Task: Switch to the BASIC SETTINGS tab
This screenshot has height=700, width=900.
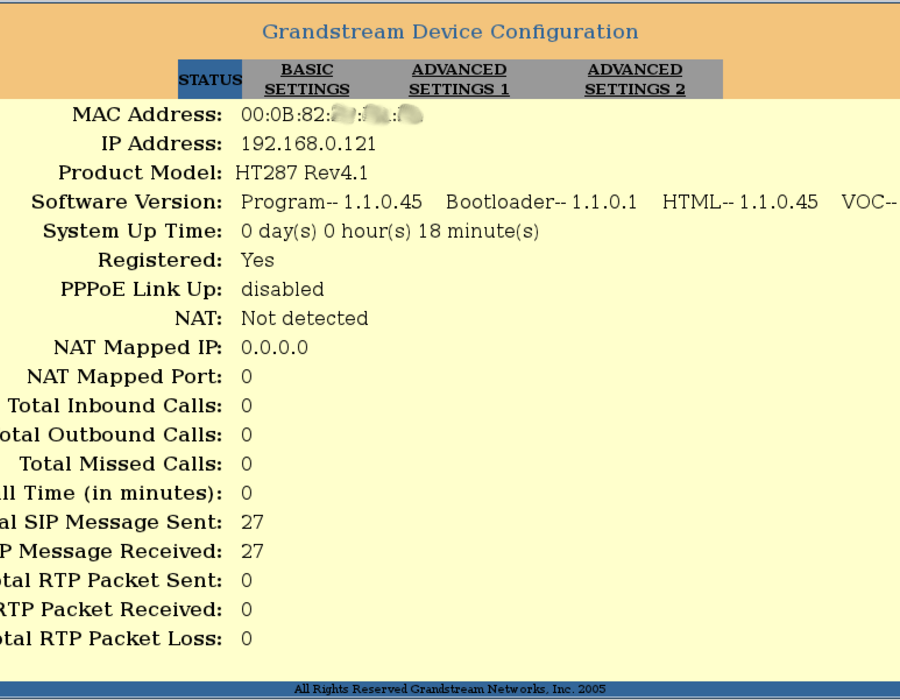Action: click(307, 79)
